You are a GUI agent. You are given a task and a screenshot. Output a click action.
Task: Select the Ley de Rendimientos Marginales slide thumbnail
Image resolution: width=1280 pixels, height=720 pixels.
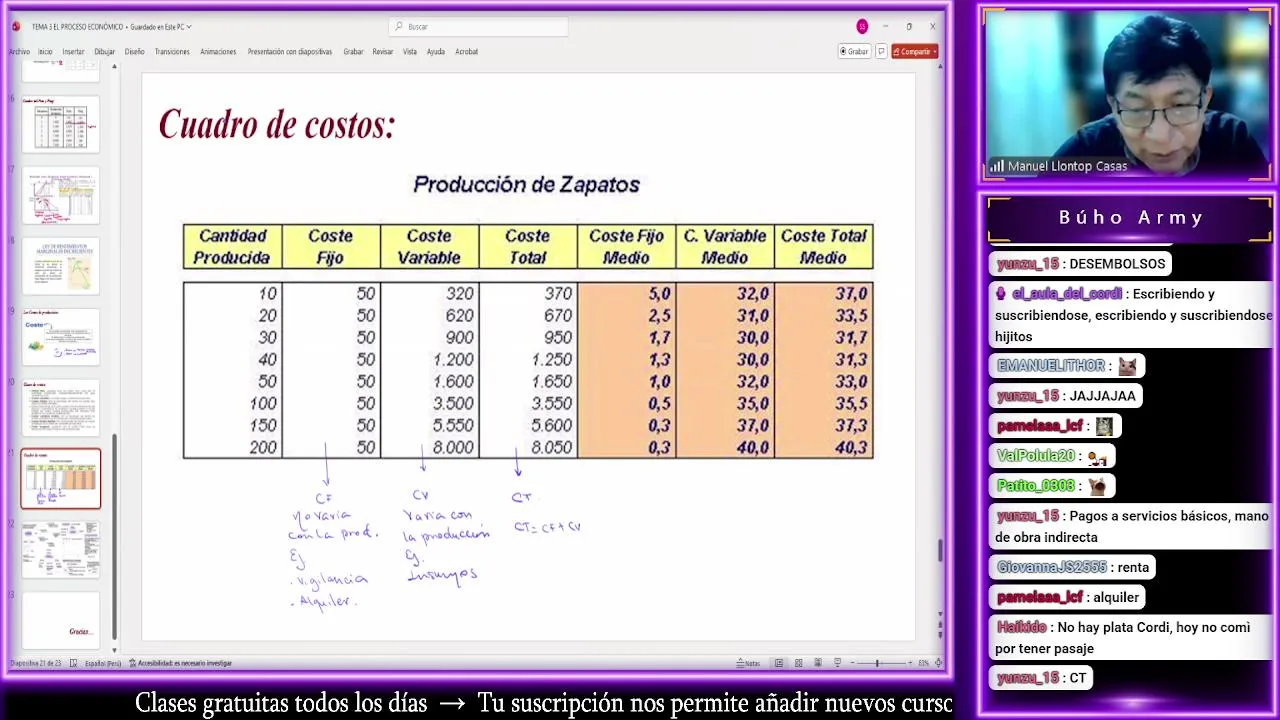[61, 265]
